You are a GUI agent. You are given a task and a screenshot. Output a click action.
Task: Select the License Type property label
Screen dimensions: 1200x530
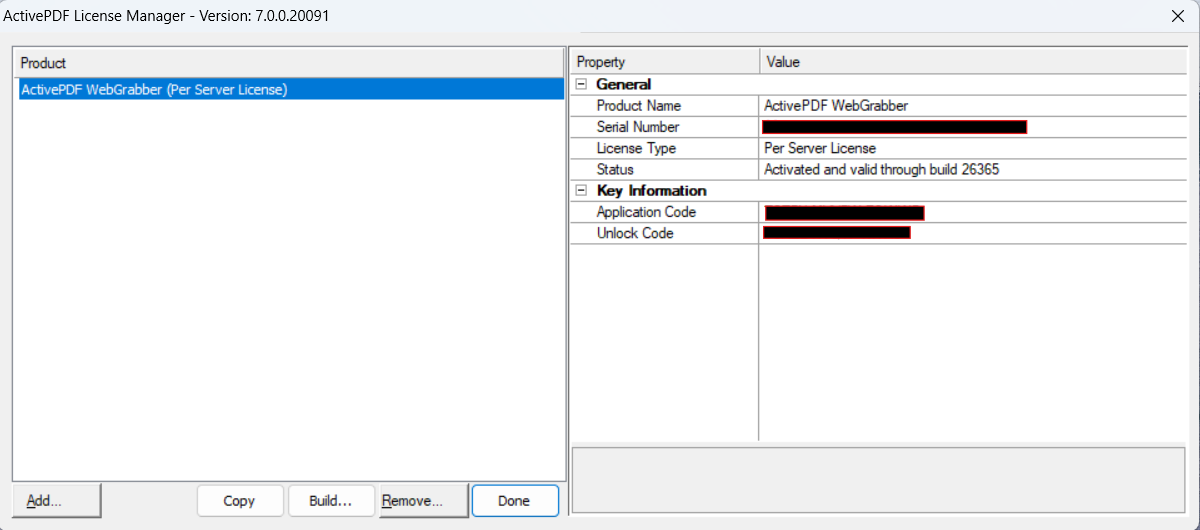(x=636, y=148)
